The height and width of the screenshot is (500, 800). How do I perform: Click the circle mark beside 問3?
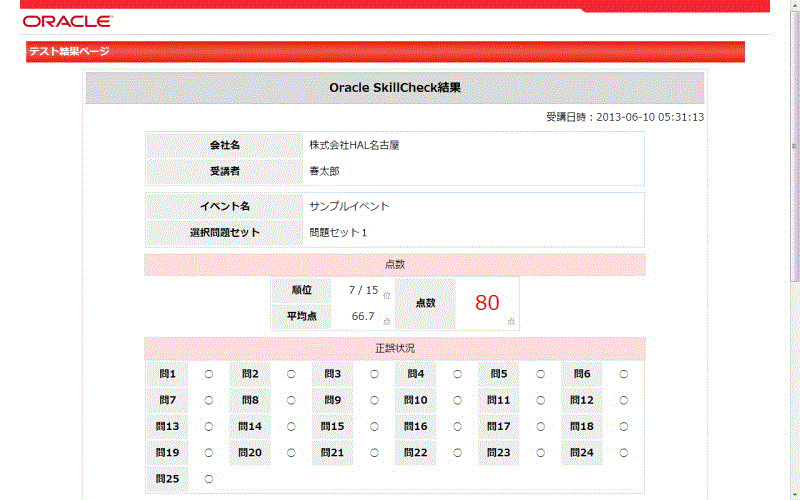click(374, 374)
